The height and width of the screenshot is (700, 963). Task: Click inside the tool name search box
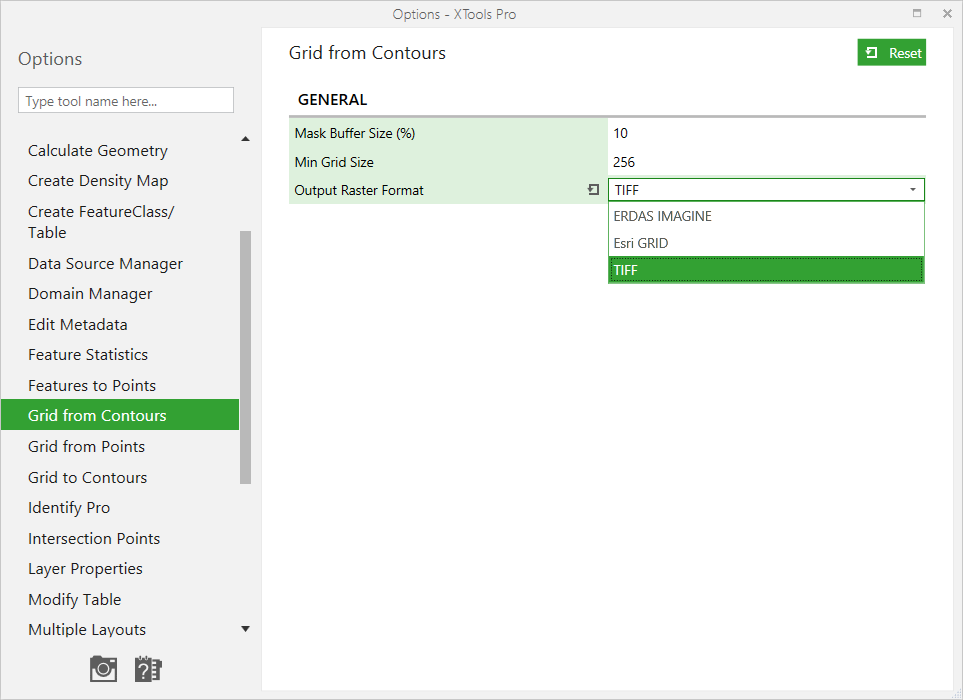pos(125,100)
